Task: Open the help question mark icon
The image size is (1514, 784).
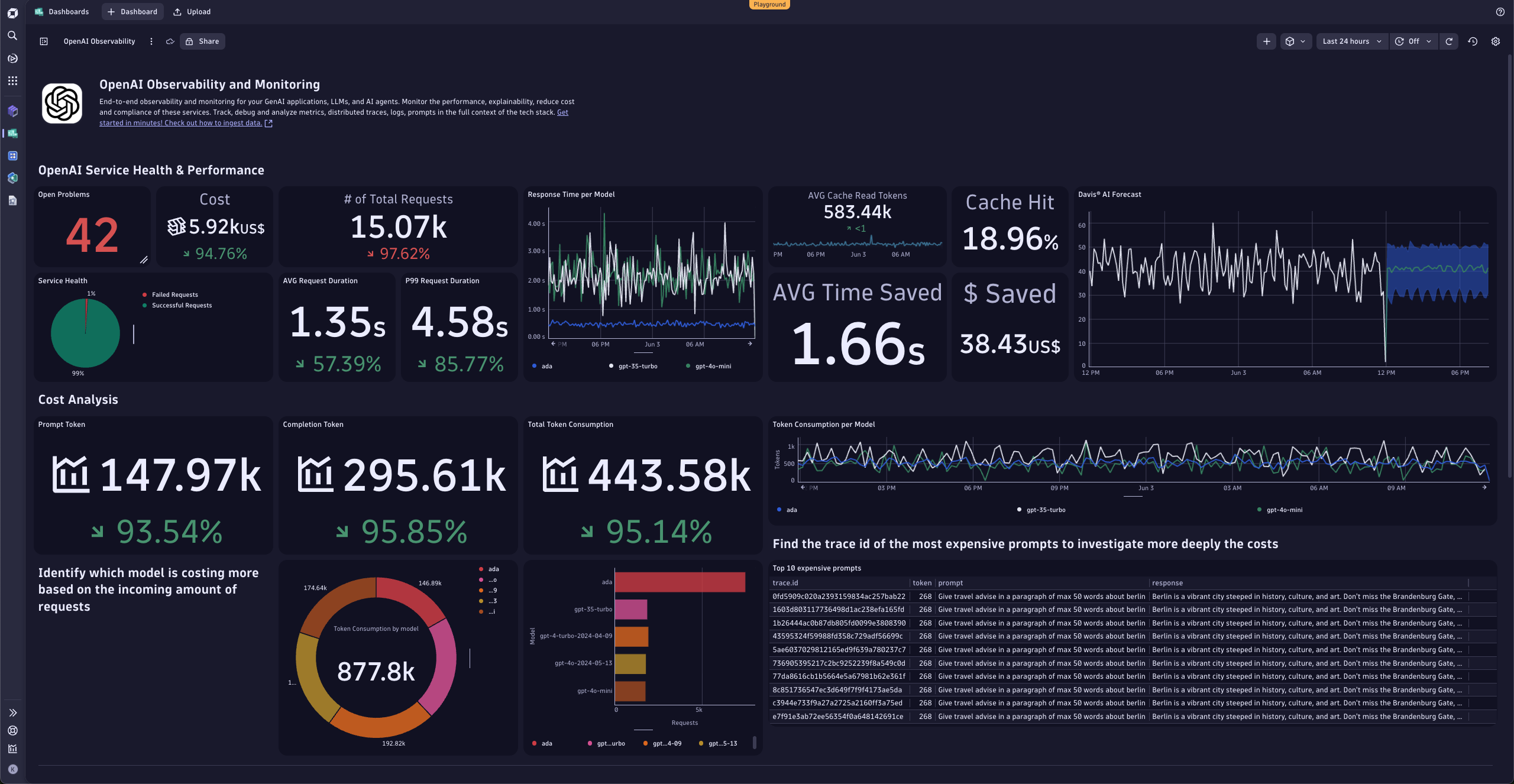Action: pyautogui.click(x=1500, y=12)
